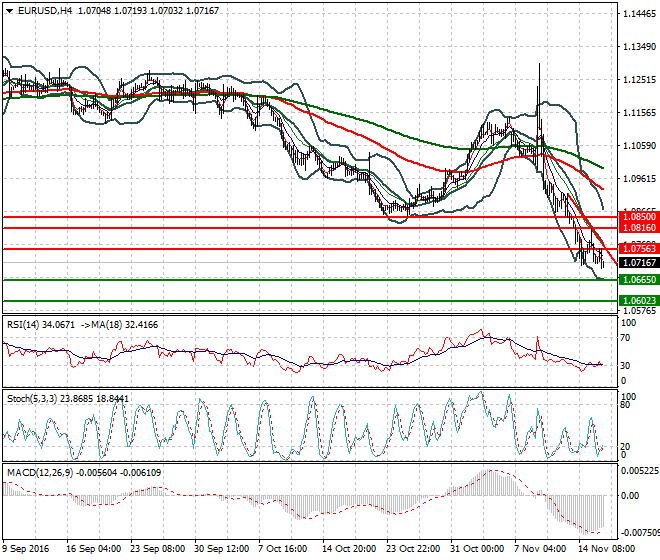This screenshot has height=560, width=660.
Task: Select the 1.08500 red resistance level label
Action: tap(639, 217)
